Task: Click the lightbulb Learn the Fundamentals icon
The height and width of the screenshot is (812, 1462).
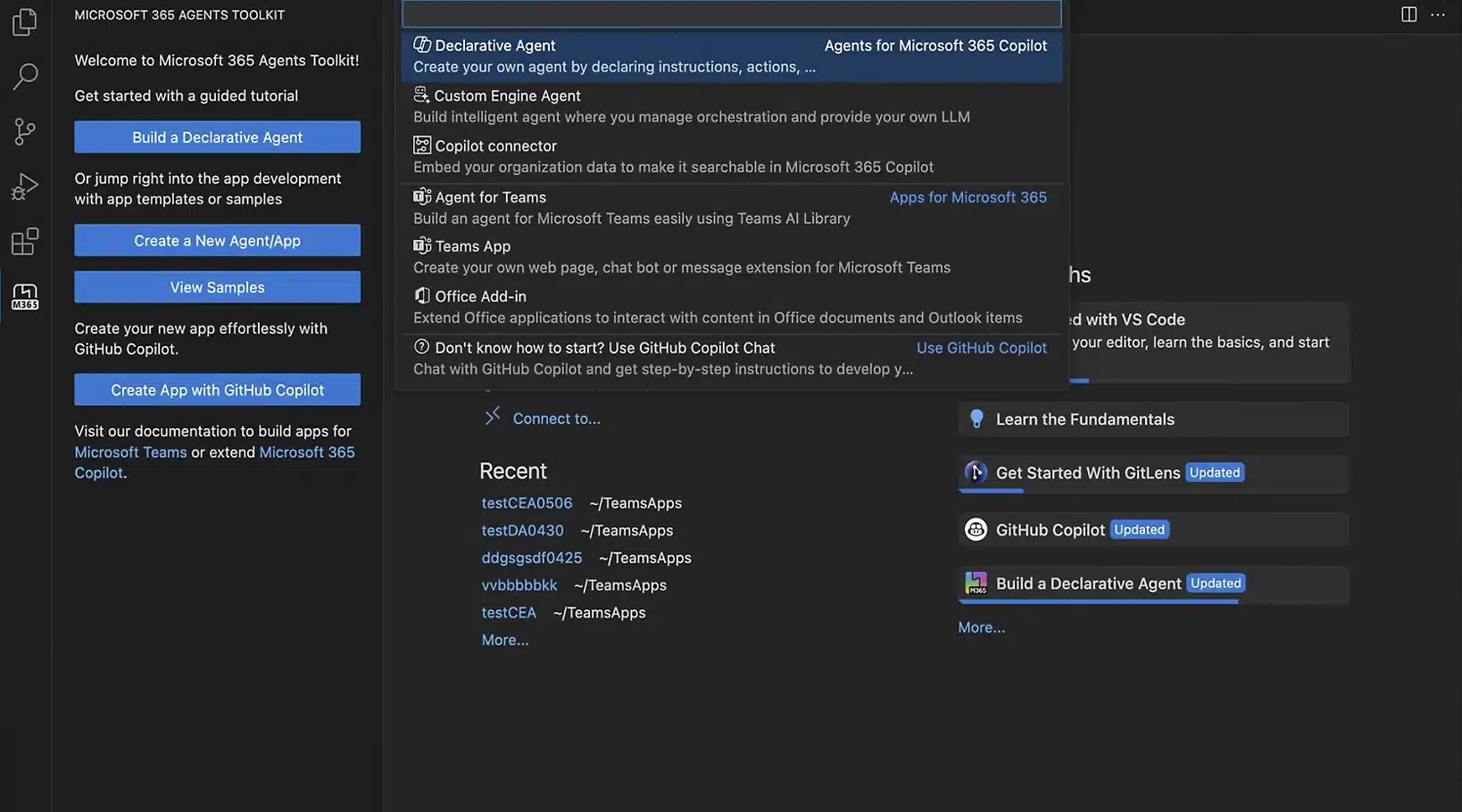Action: coord(976,419)
